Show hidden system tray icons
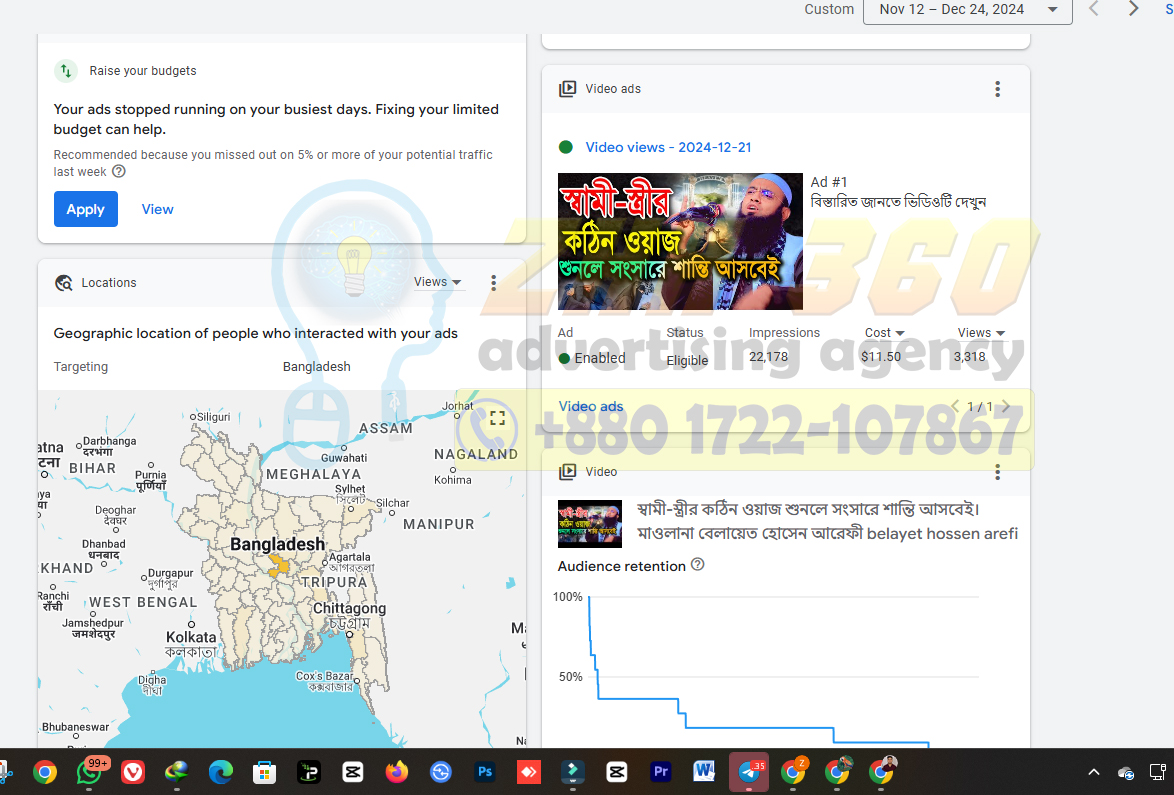 point(1094,772)
